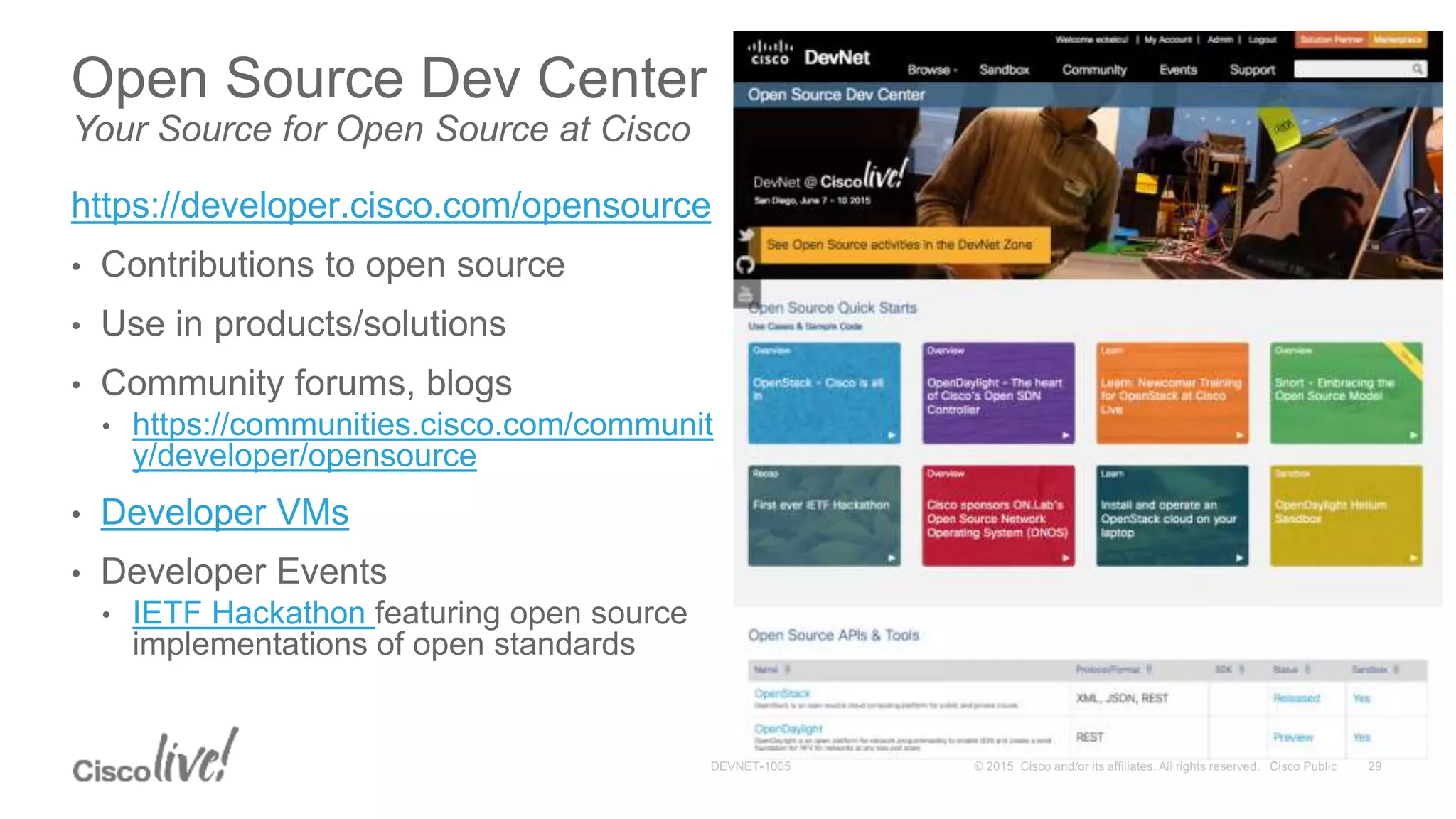Click the arrow on OpenDaylight SDN Controller card
Viewport: 1456px width, 819px height.
[1065, 435]
